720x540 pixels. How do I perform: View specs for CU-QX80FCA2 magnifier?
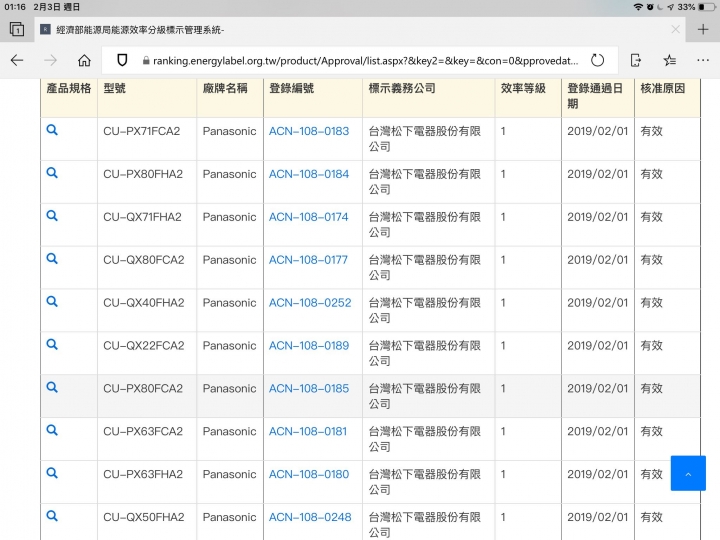point(52,259)
